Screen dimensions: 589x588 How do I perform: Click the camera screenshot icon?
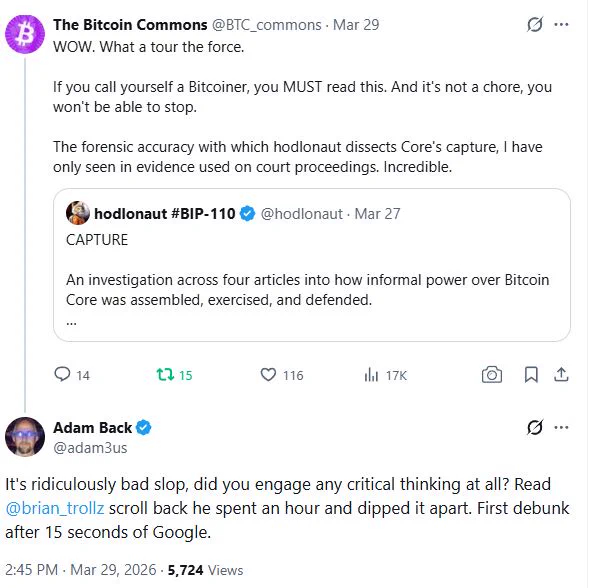[x=492, y=375]
